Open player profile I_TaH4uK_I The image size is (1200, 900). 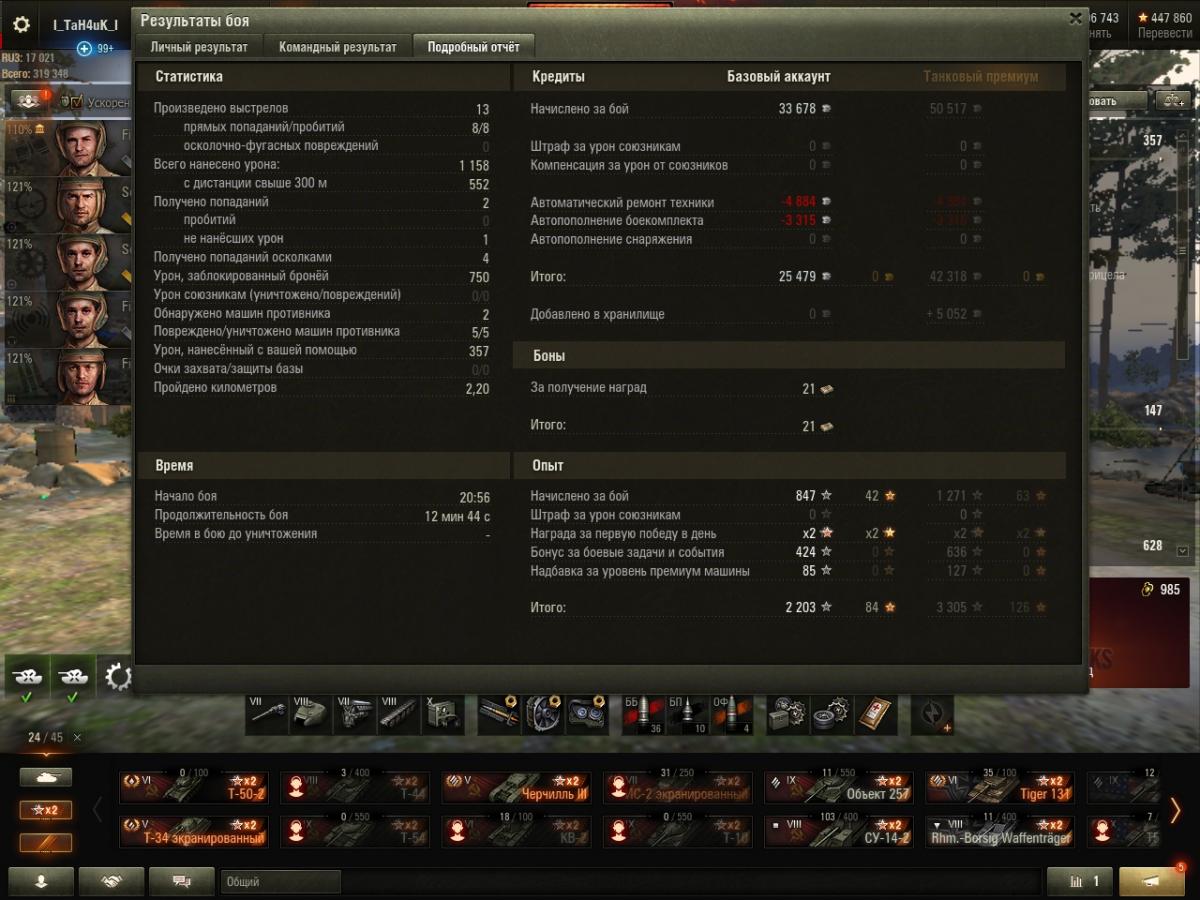(85, 24)
